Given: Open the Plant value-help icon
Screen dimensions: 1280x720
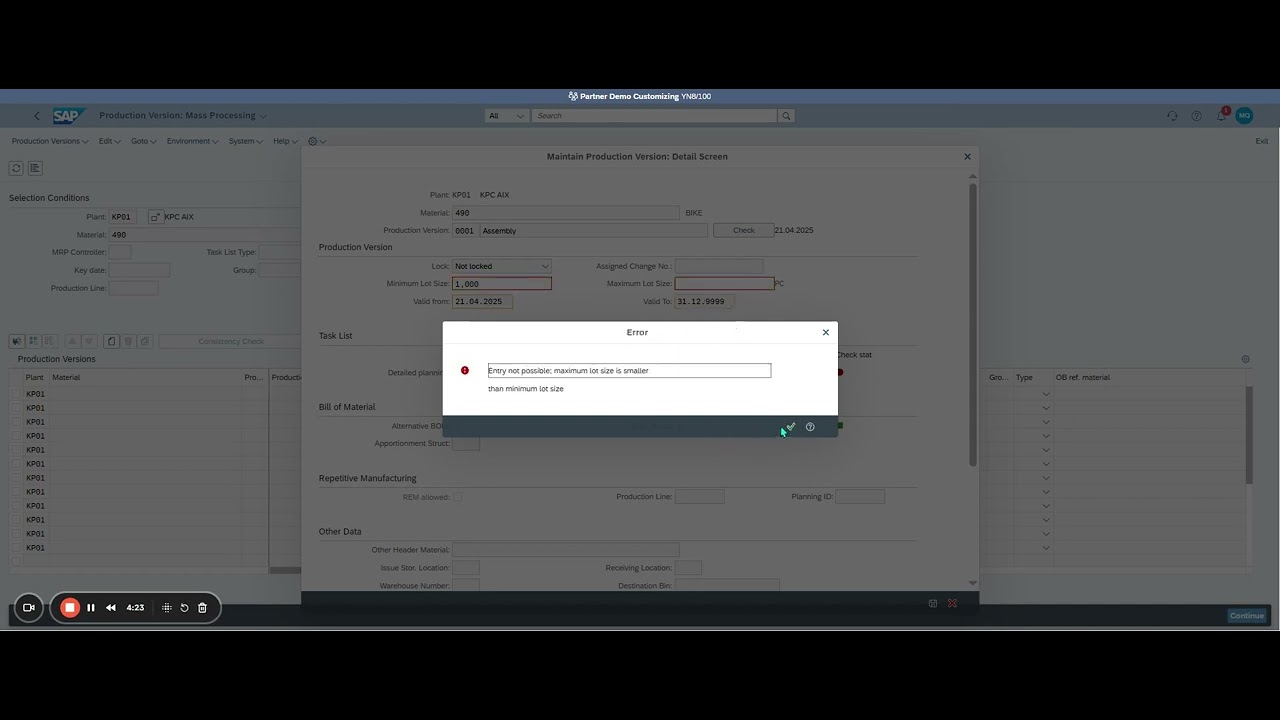Looking at the screenshot, I should point(155,217).
